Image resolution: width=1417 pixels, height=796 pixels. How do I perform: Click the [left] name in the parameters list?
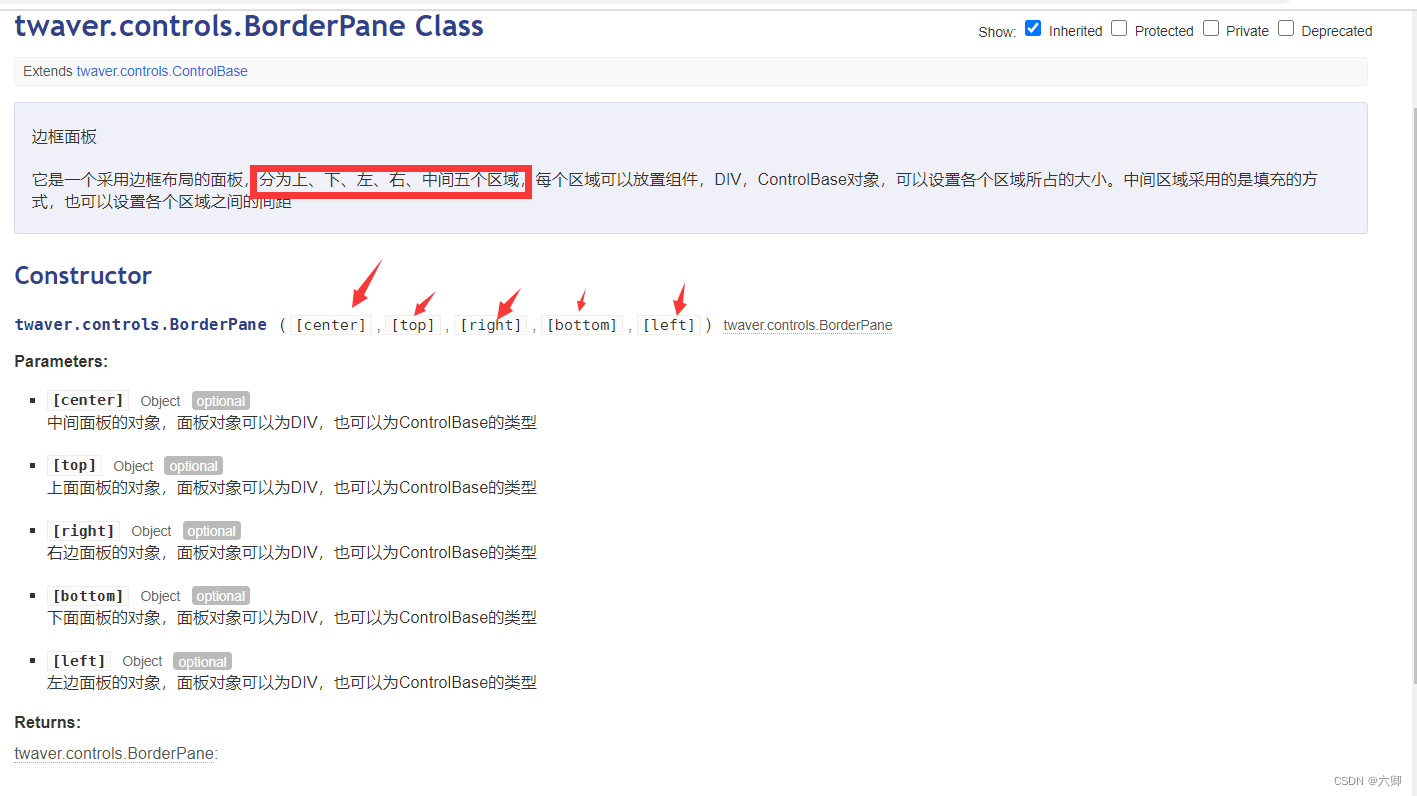tap(79, 660)
